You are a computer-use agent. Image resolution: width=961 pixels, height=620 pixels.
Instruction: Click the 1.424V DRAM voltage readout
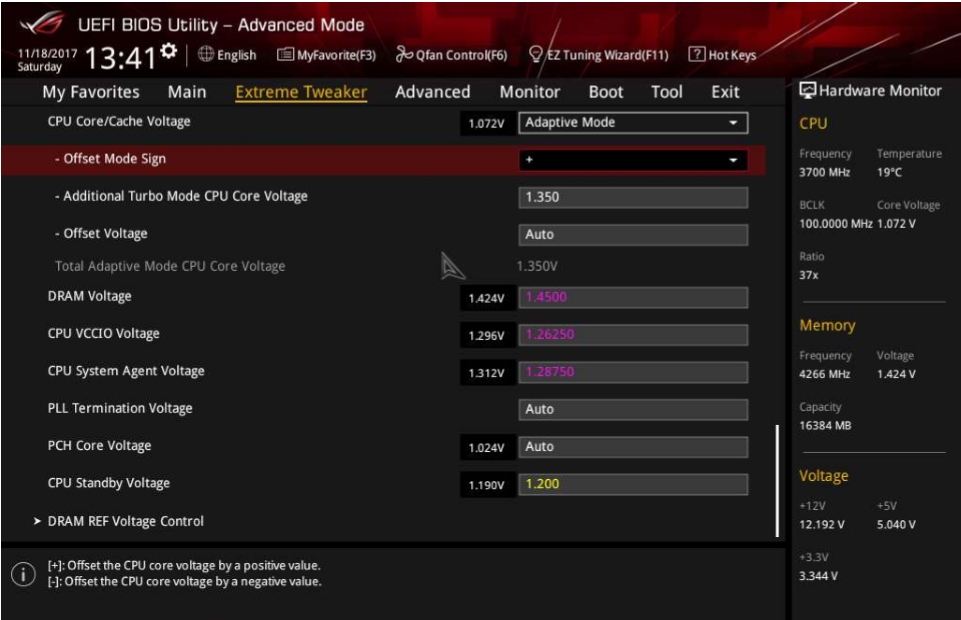(x=487, y=298)
